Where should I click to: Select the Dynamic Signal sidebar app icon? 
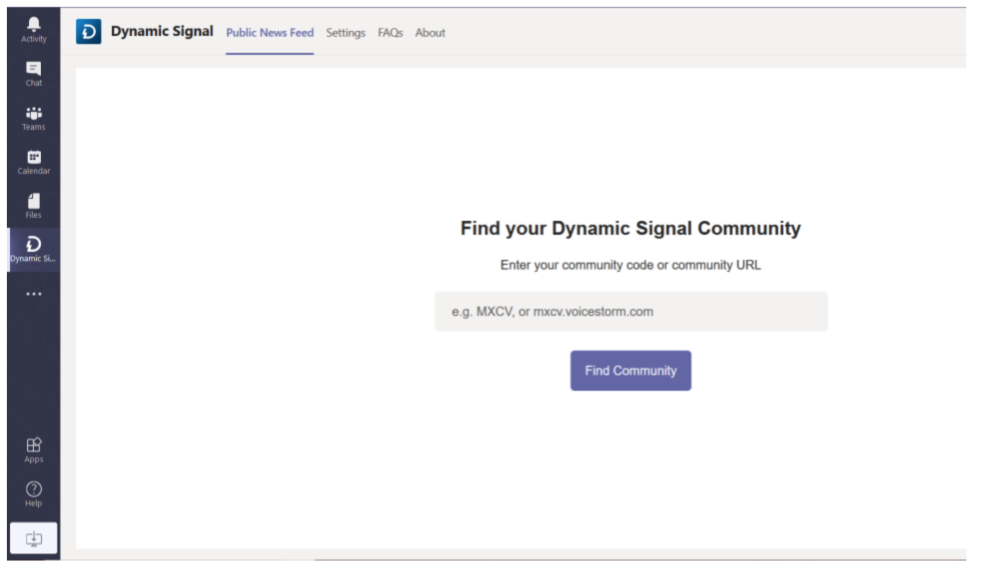[x=33, y=244]
